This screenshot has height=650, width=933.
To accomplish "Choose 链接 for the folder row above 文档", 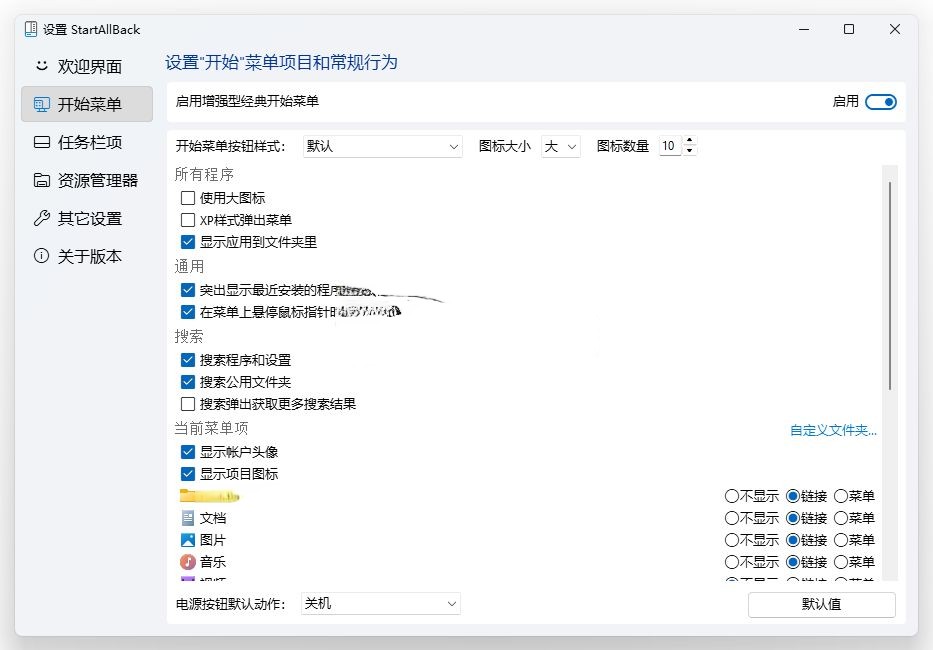I will [793, 496].
